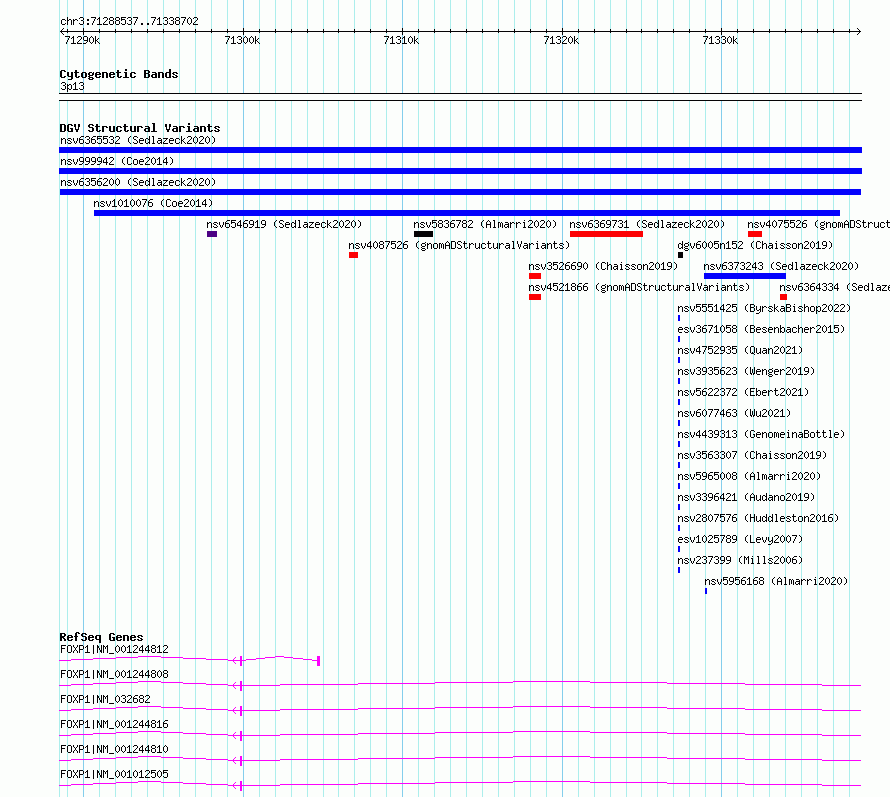The height and width of the screenshot is (797, 890).
Task: Select the nsv999942 (Coe2014) variant label
Action: coord(117,161)
